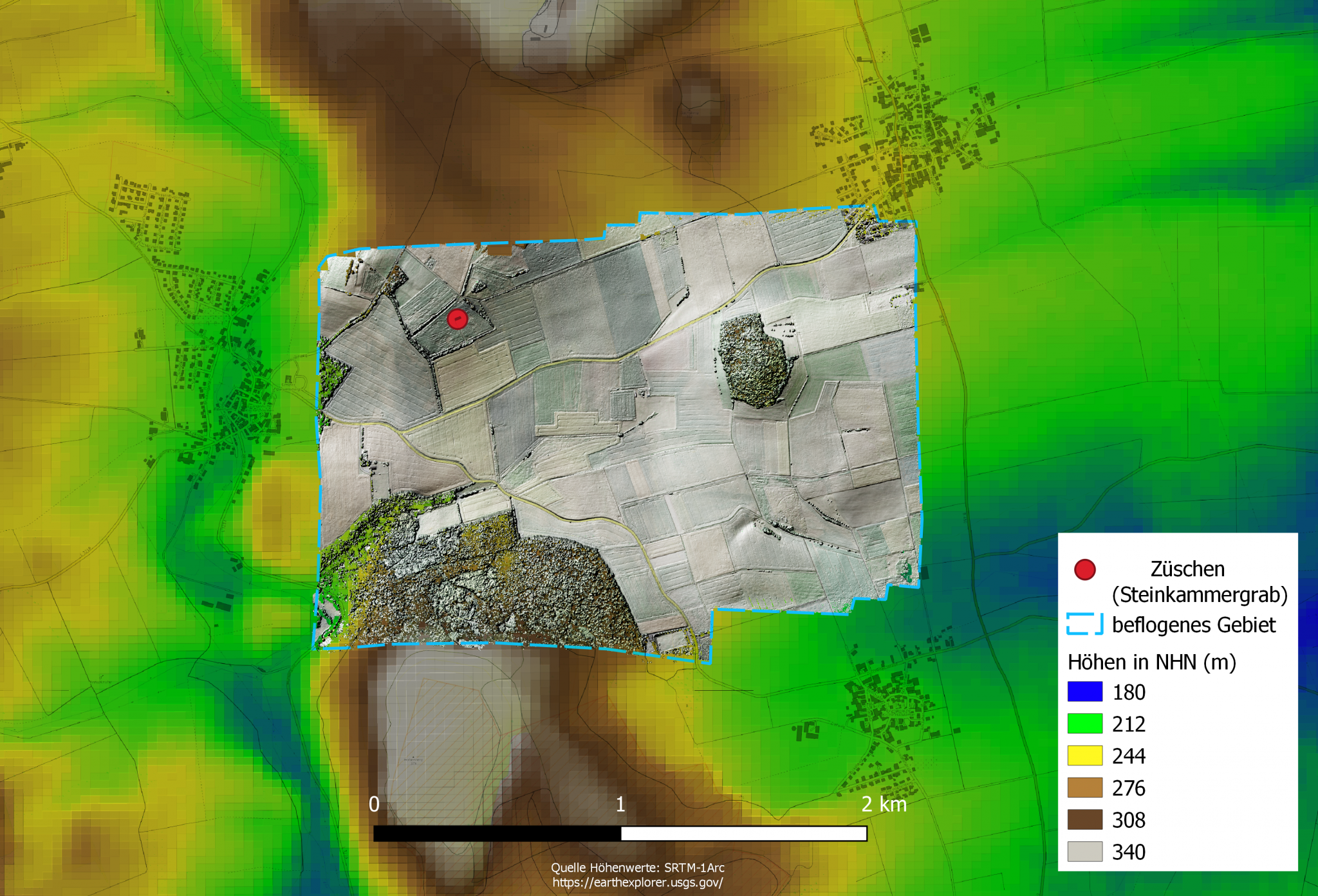1318x896 pixels.
Task: Click the "244" elevation value
Action: [x=1129, y=756]
